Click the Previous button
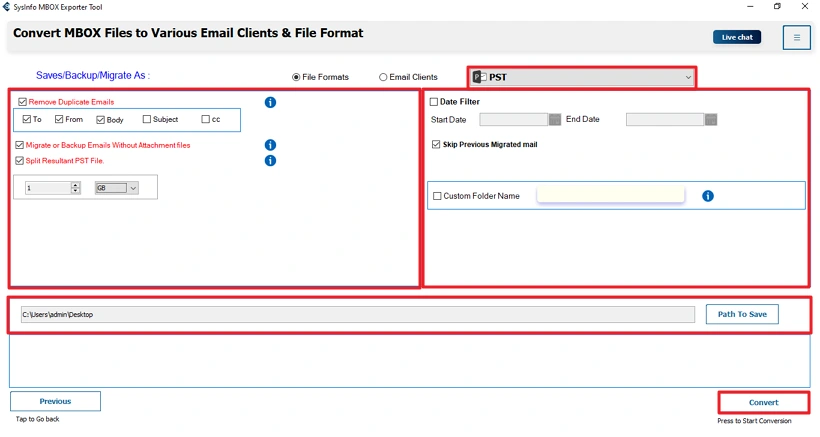 (55, 401)
